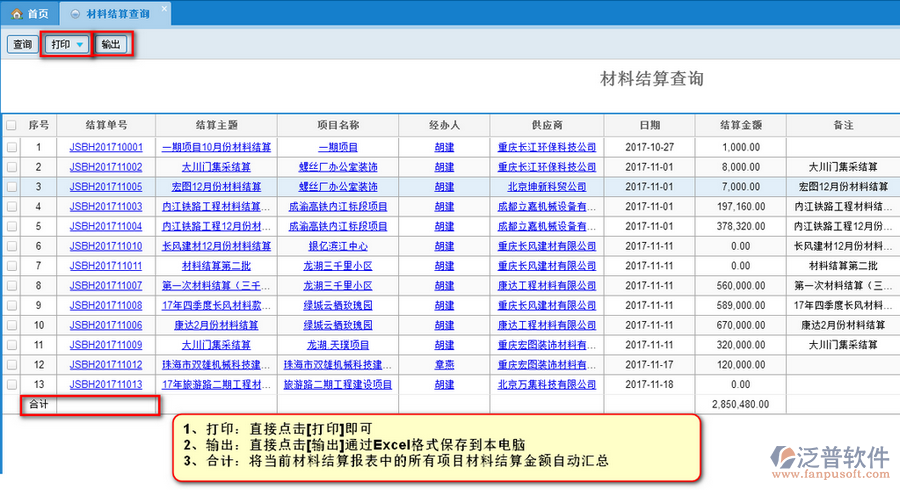Open project link 银亿滨江中心
This screenshot has width=900, height=490.
click(x=337, y=246)
